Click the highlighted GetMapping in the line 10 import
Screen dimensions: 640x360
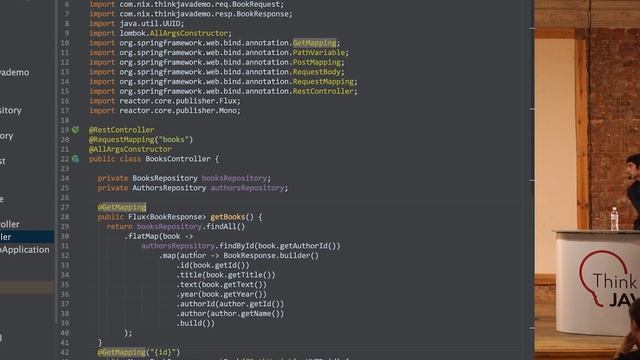314,43
